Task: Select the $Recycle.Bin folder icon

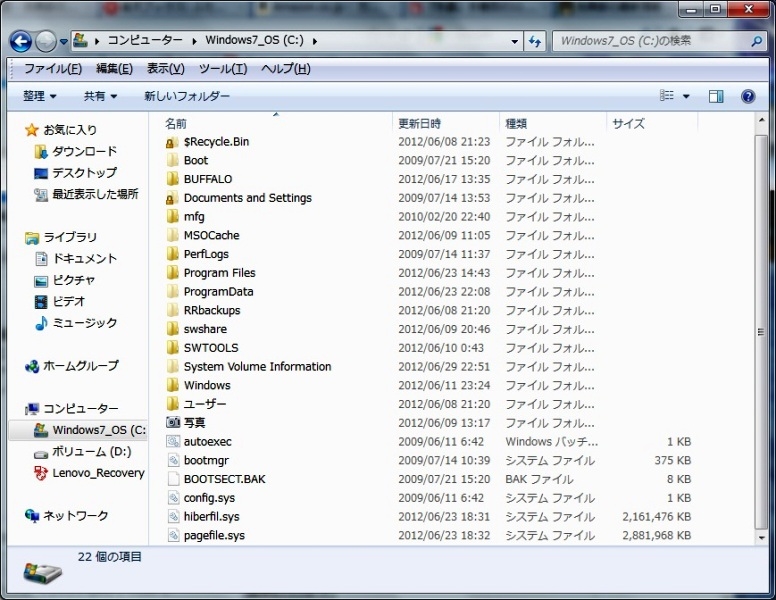Action: coord(172,143)
